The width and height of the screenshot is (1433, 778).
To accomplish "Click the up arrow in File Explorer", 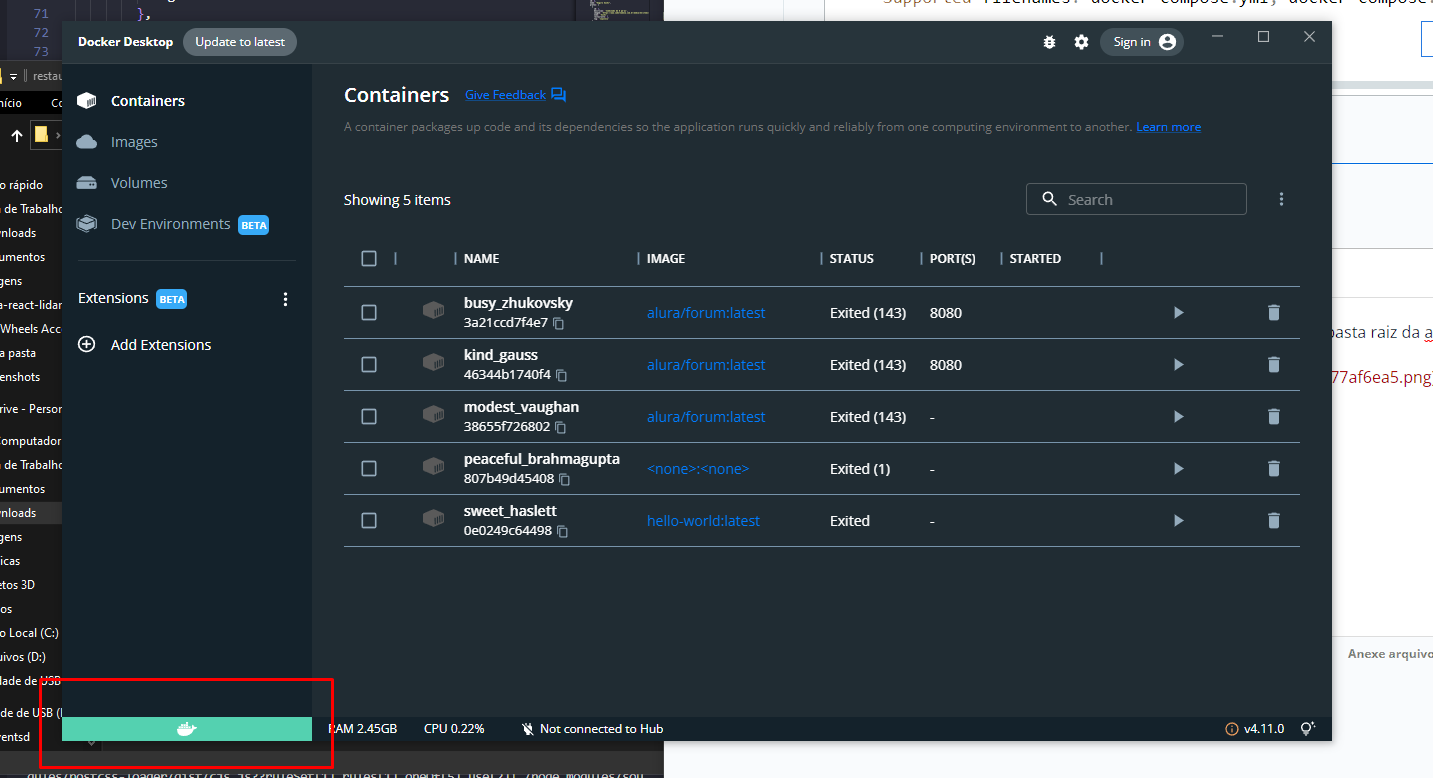I will pos(16,135).
